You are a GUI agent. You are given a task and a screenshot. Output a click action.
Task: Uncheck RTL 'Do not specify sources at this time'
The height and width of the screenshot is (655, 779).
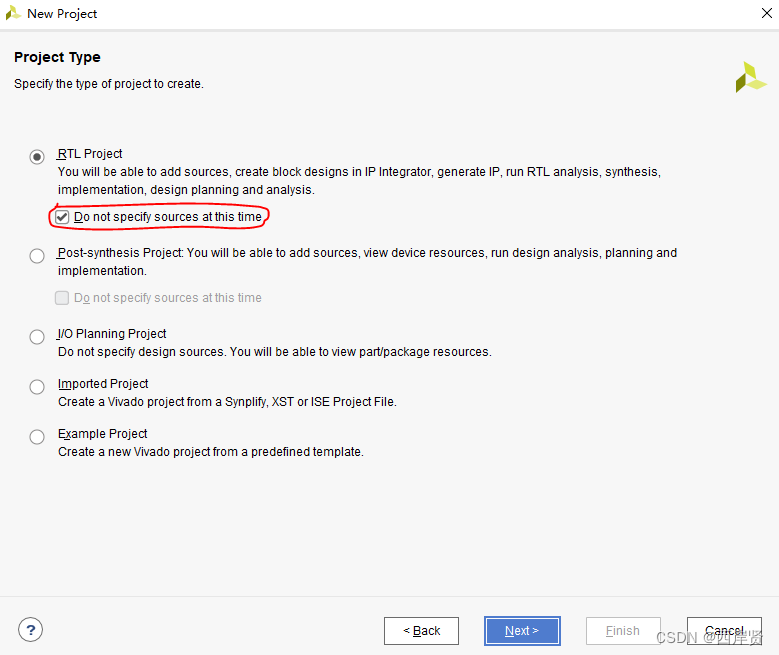62,217
